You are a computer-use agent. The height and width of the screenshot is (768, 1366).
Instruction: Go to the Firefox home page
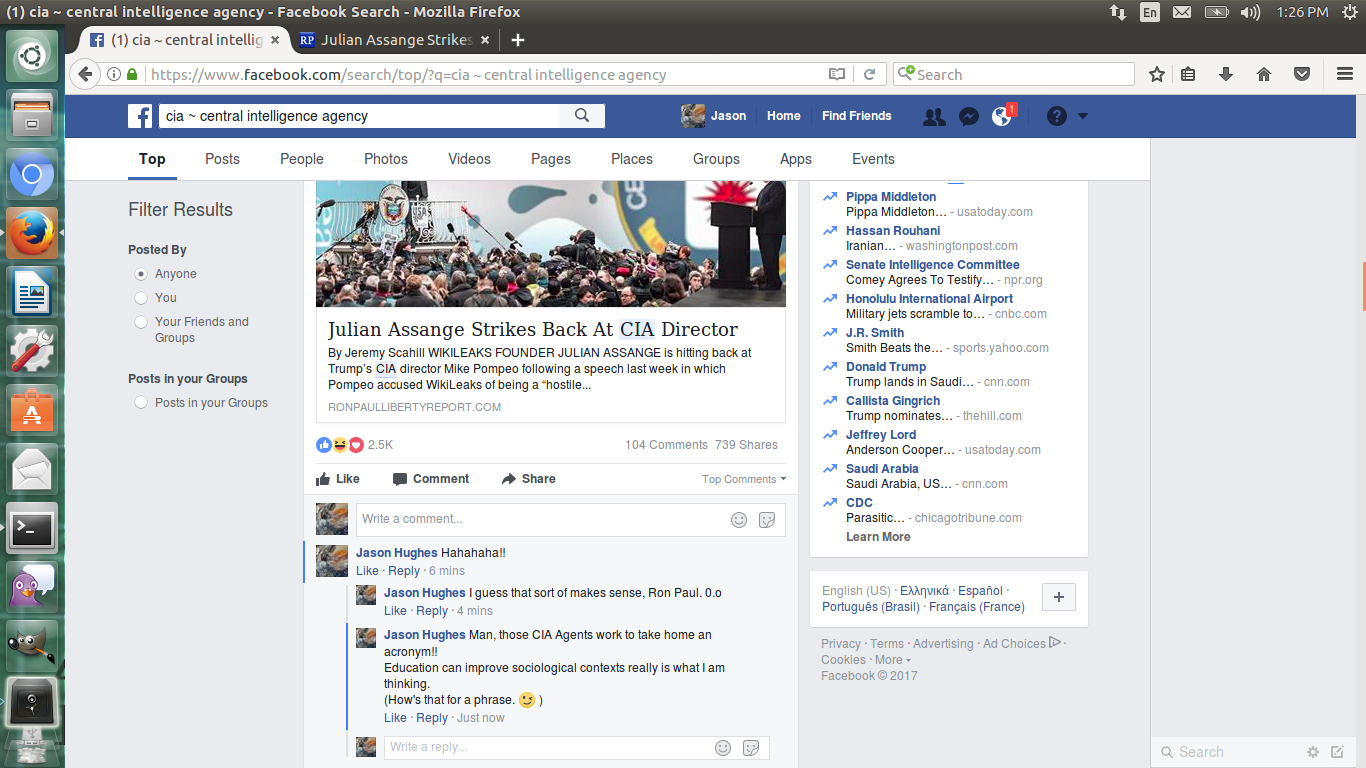1264,74
